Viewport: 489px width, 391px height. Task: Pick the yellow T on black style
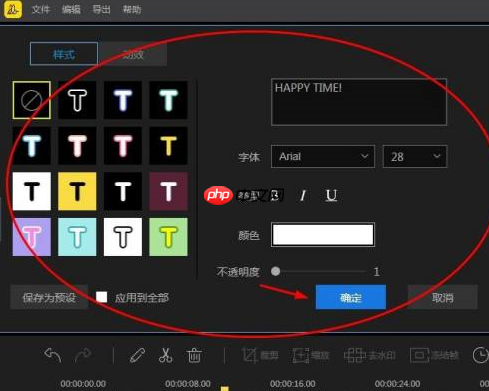coord(168,146)
